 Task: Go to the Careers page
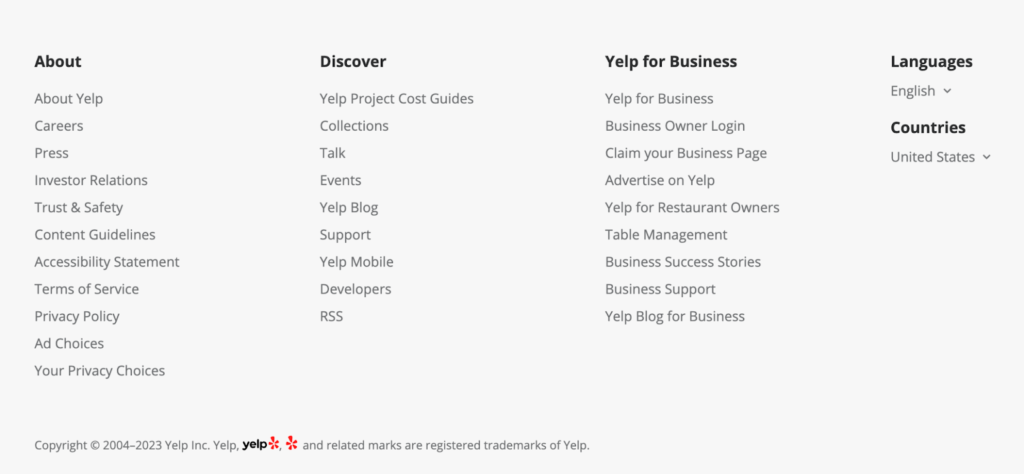coord(59,126)
